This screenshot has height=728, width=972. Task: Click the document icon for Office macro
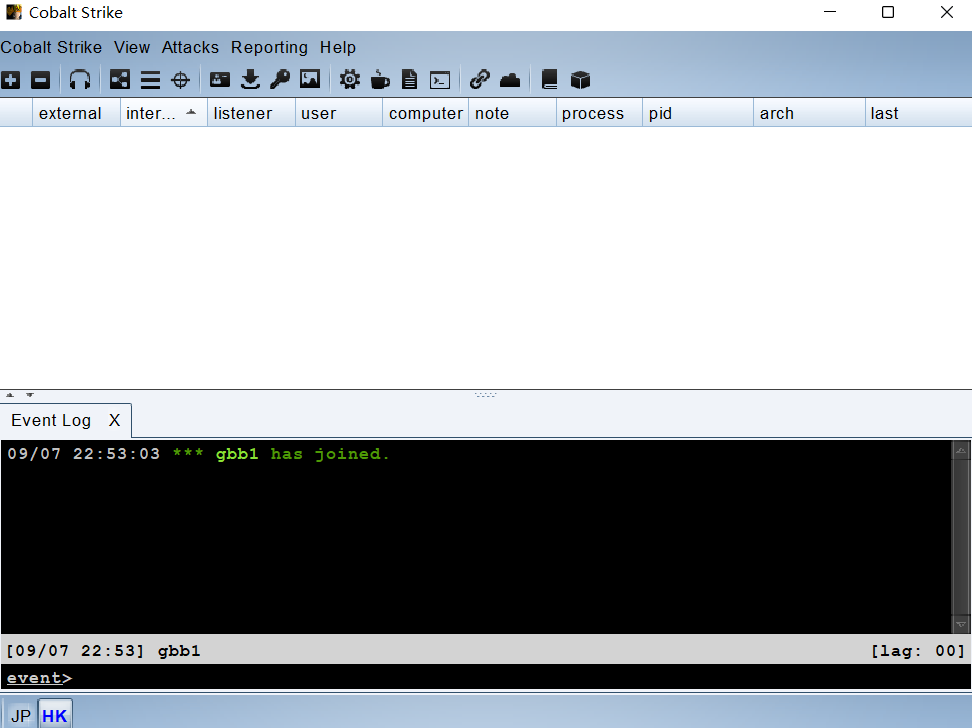(x=410, y=80)
